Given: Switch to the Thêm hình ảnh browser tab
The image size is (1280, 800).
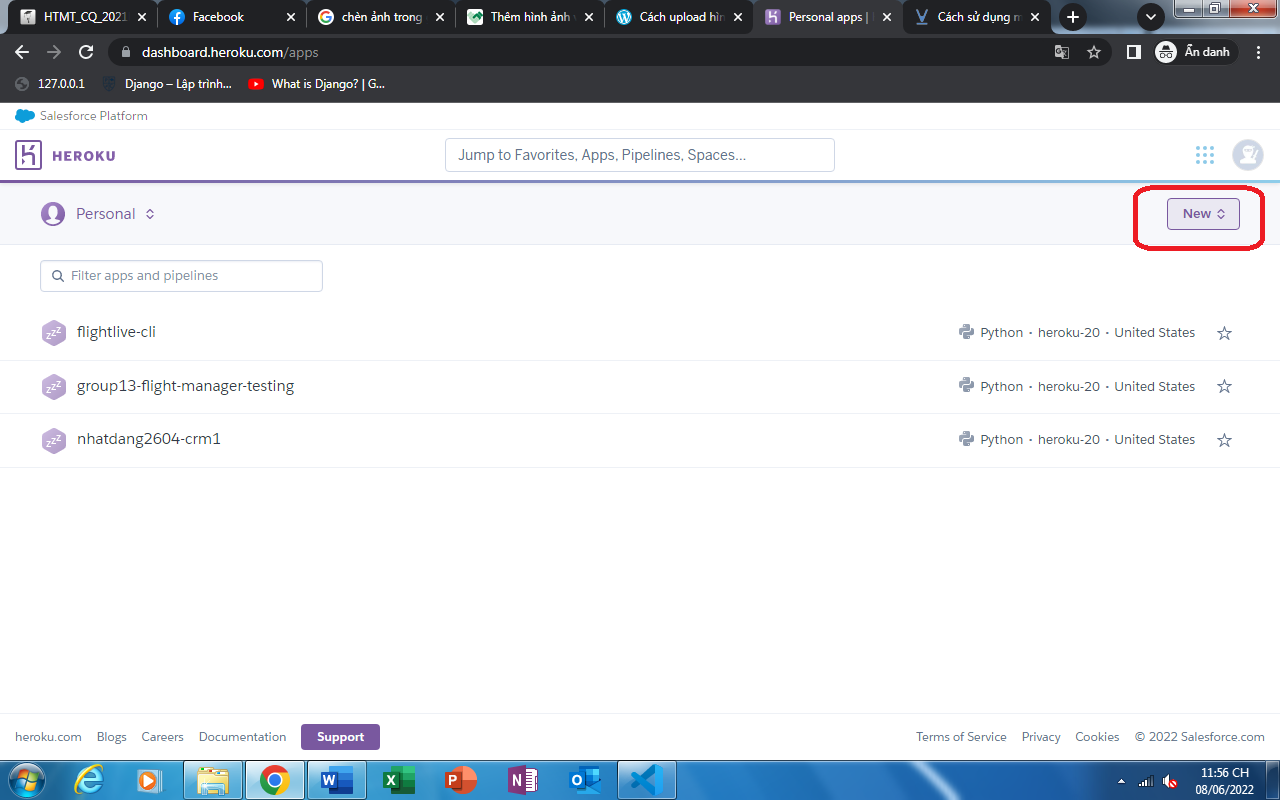Looking at the screenshot, I should pos(530,17).
